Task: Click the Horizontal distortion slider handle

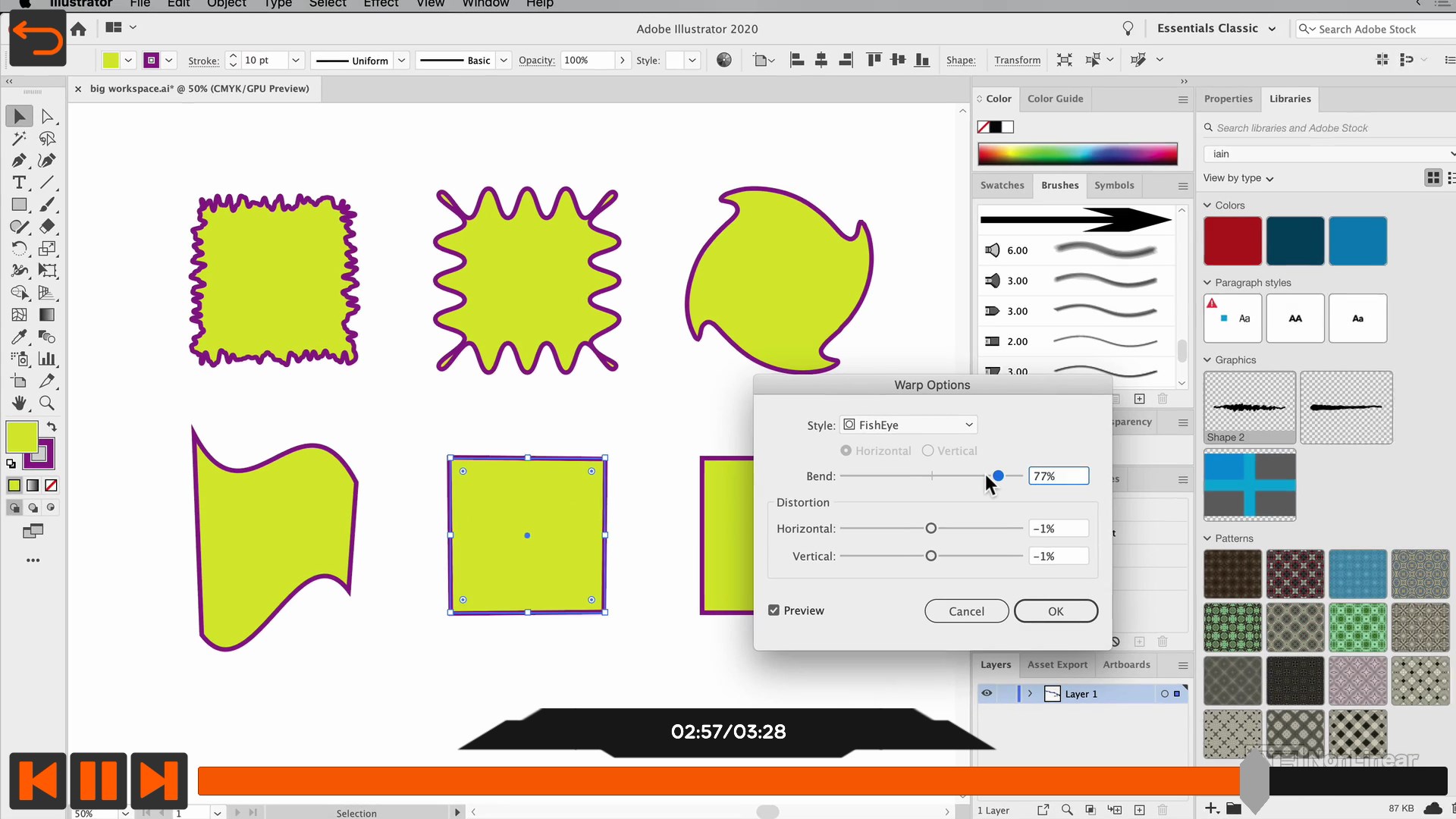Action: 931,529
